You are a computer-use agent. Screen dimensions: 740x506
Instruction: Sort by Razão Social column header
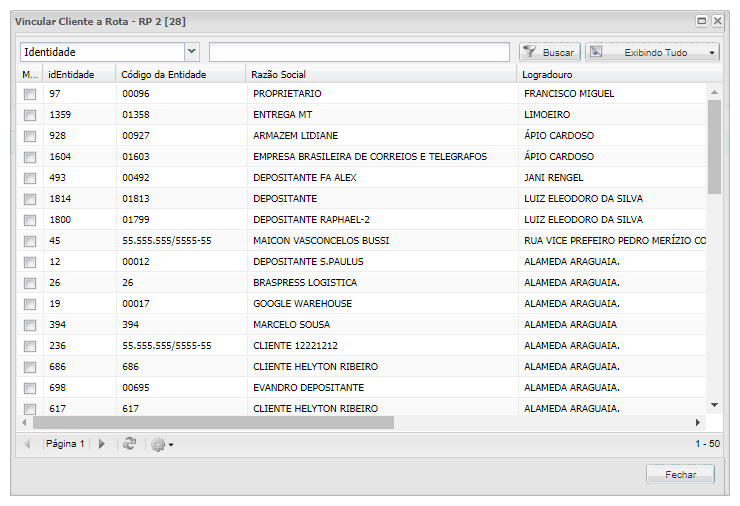pyautogui.click(x=381, y=75)
